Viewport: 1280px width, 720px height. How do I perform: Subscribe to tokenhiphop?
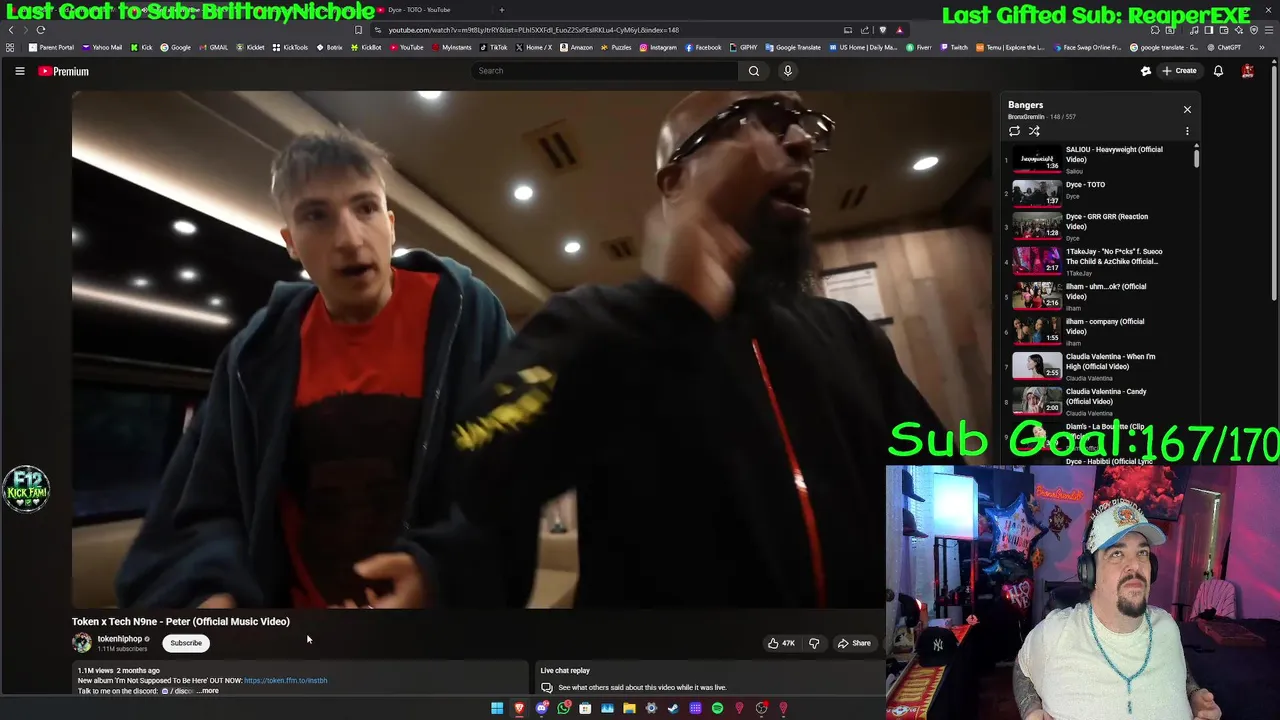pyautogui.click(x=186, y=643)
